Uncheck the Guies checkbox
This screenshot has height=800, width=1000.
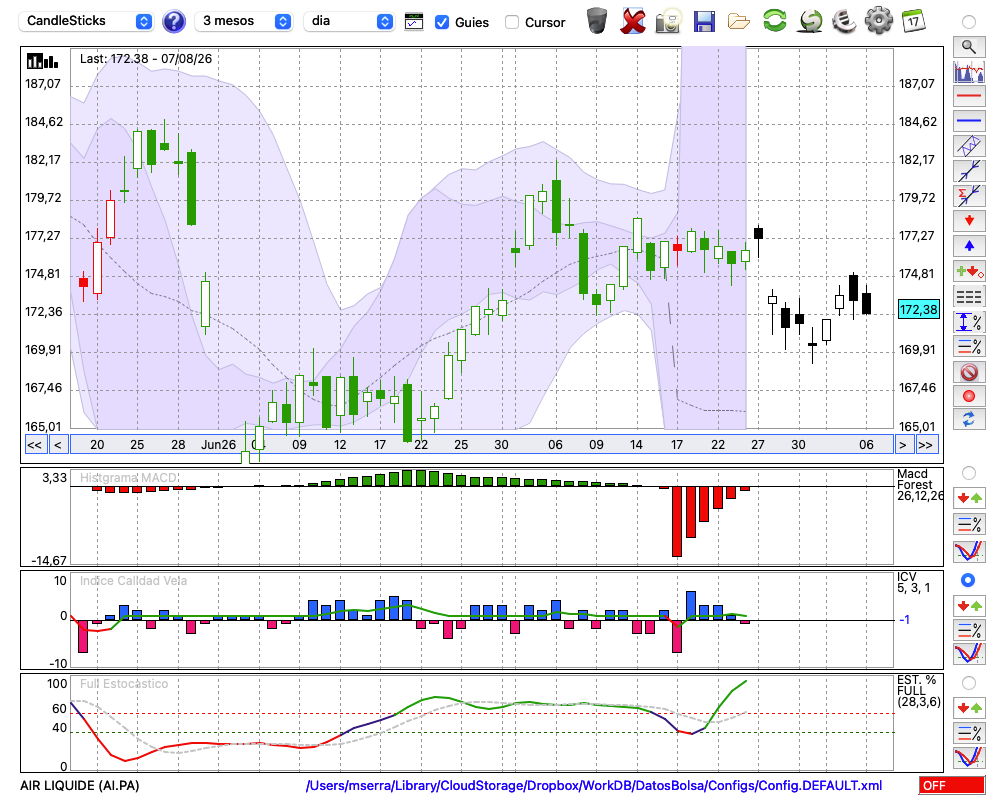pyautogui.click(x=441, y=22)
